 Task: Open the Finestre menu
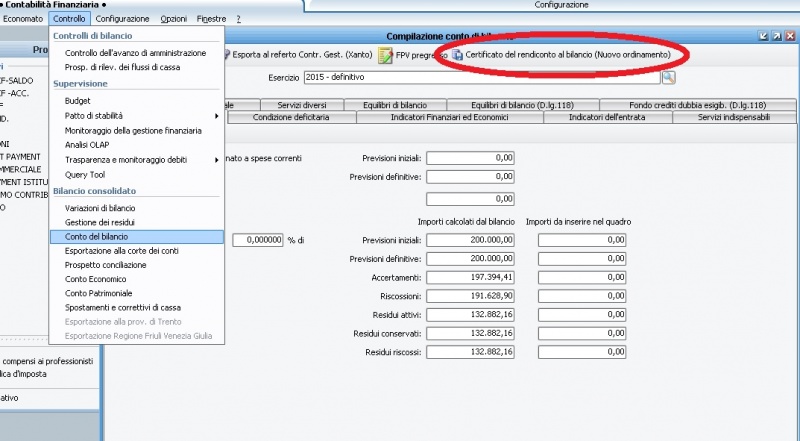pyautogui.click(x=212, y=19)
